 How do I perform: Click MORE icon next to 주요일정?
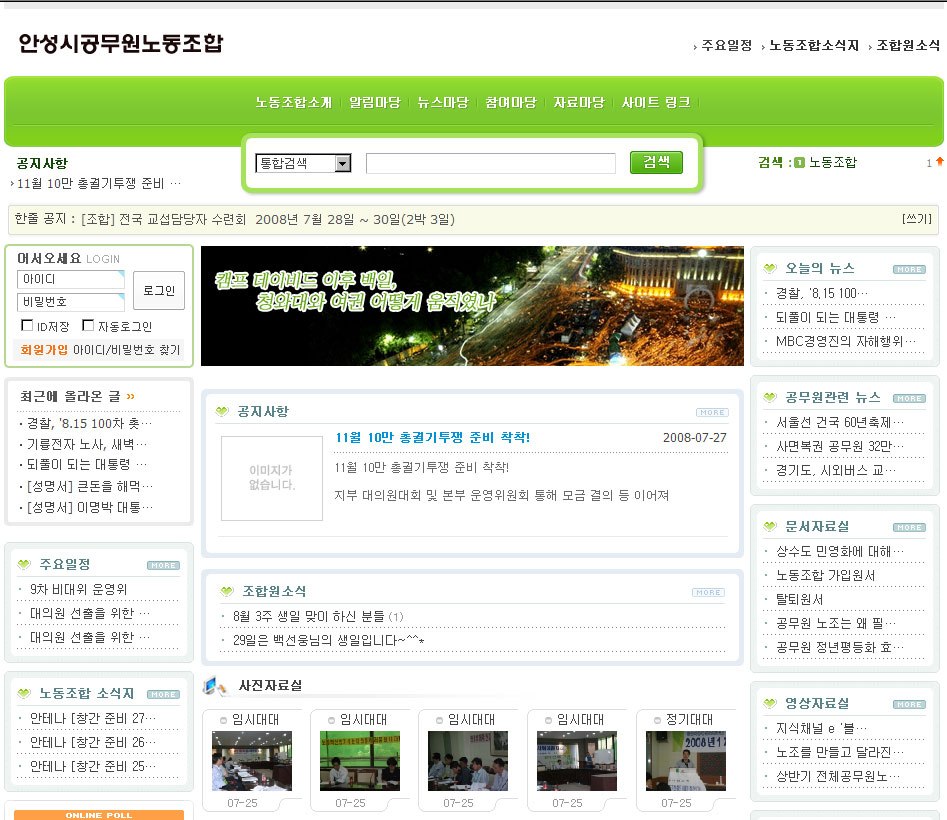coord(163,565)
